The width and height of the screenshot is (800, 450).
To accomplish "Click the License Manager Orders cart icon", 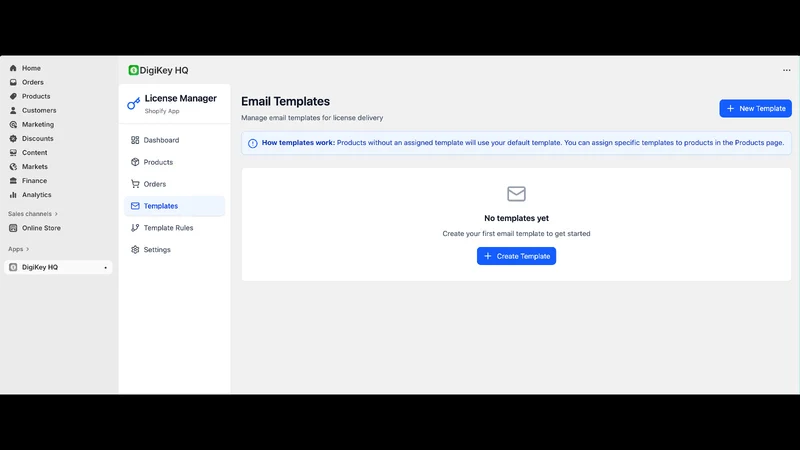I will 135,184.
